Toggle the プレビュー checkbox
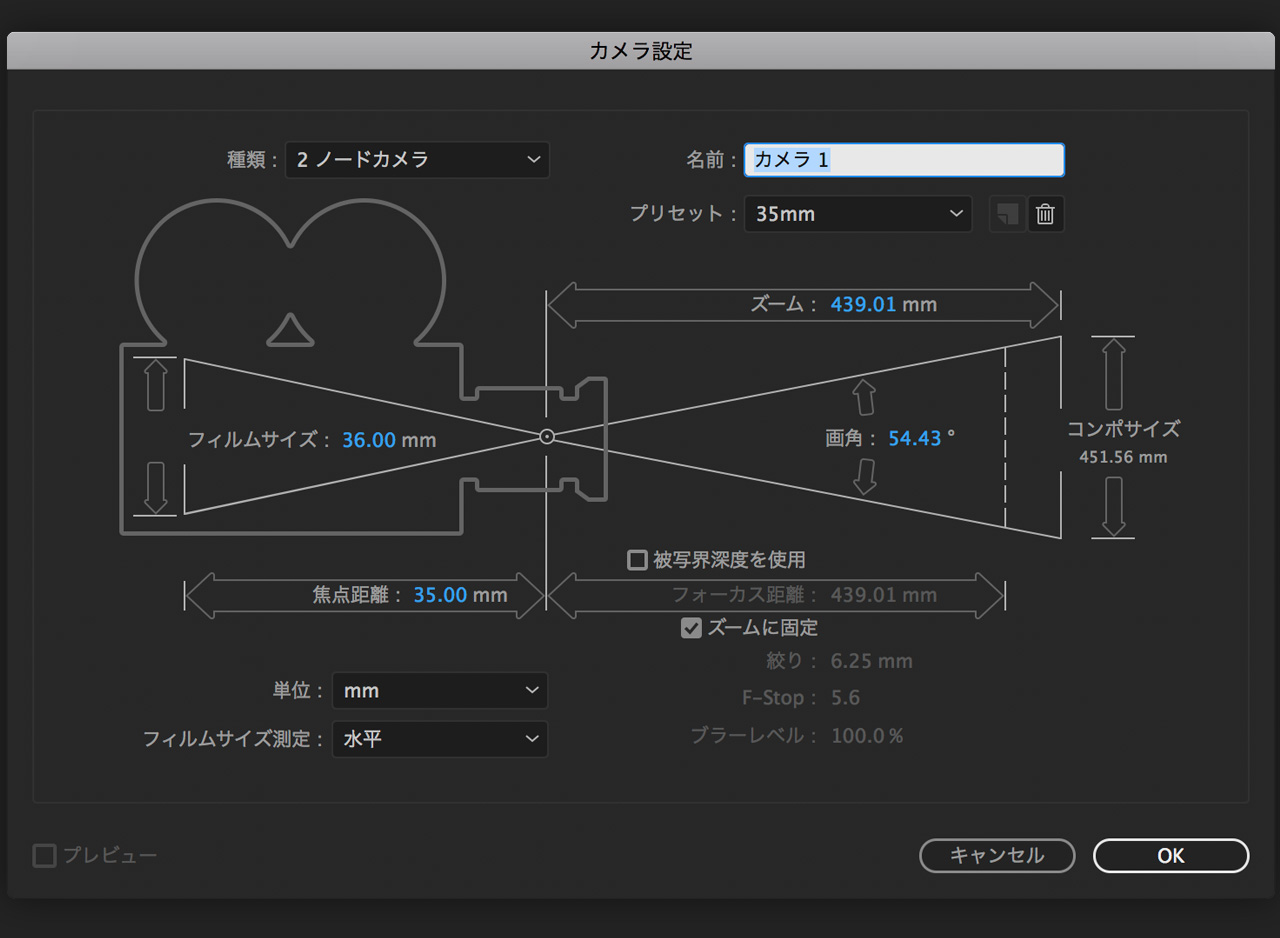The width and height of the screenshot is (1280, 938). [45, 856]
